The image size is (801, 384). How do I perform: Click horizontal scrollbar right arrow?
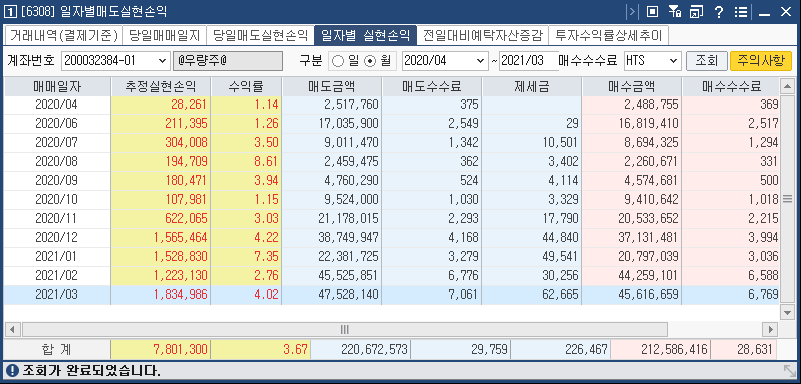point(769,329)
